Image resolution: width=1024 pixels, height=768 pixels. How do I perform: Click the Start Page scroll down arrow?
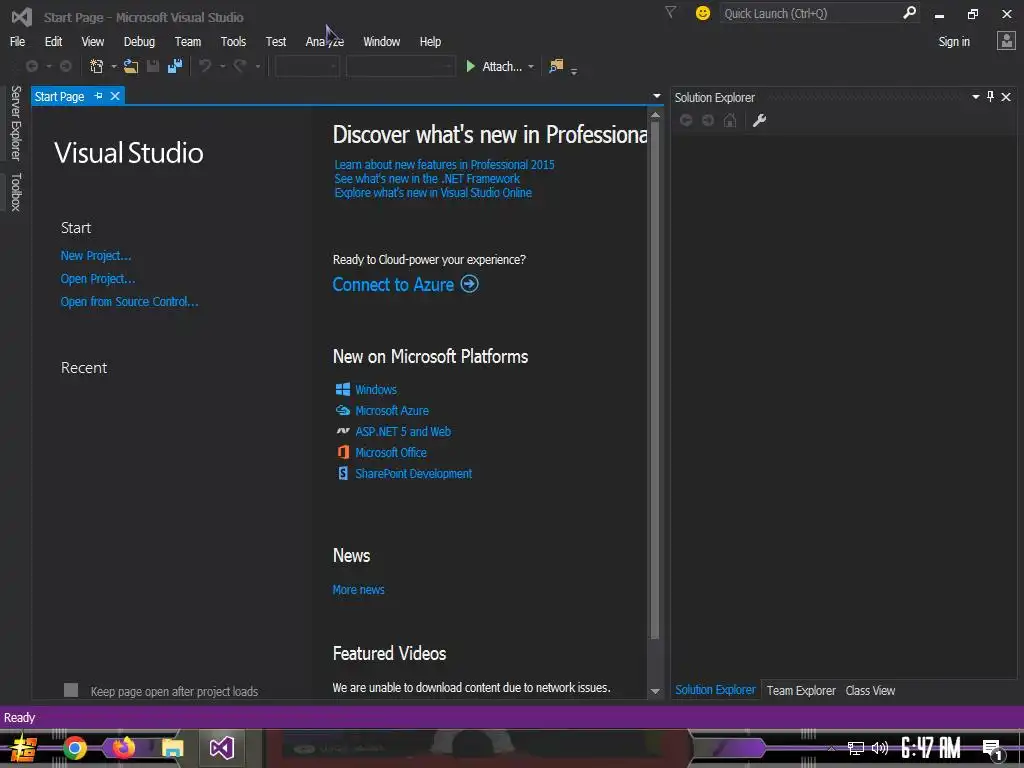point(655,691)
